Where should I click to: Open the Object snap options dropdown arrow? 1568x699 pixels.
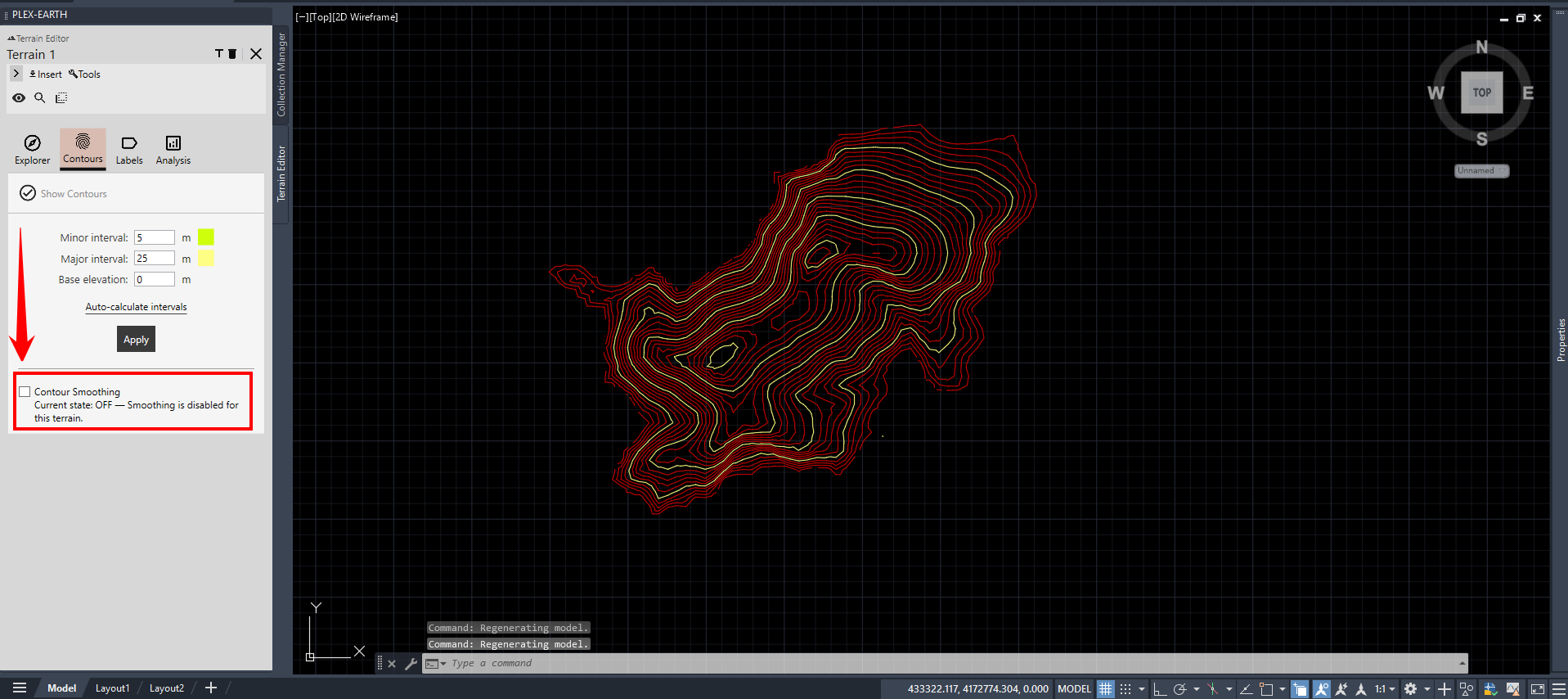(x=1283, y=689)
